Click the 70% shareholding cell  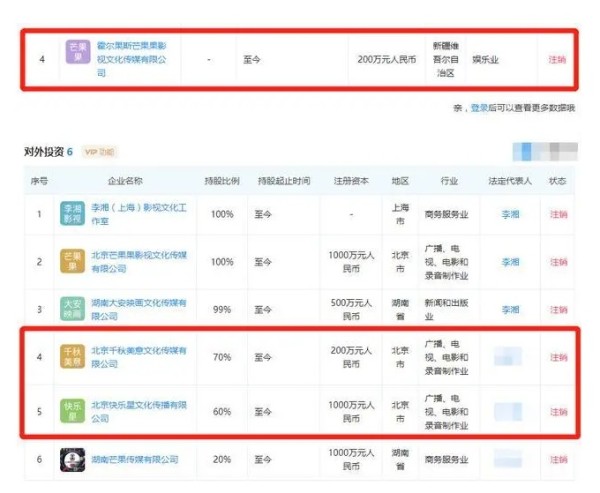222,357
